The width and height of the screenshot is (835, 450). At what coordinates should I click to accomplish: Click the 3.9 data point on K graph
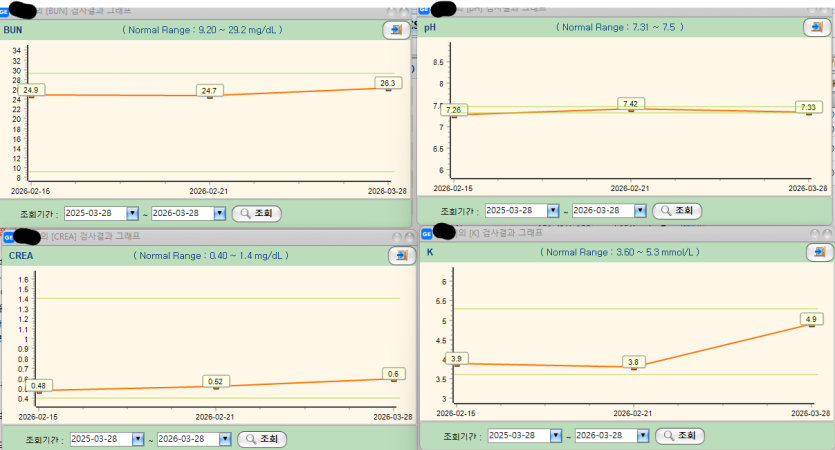pos(456,358)
